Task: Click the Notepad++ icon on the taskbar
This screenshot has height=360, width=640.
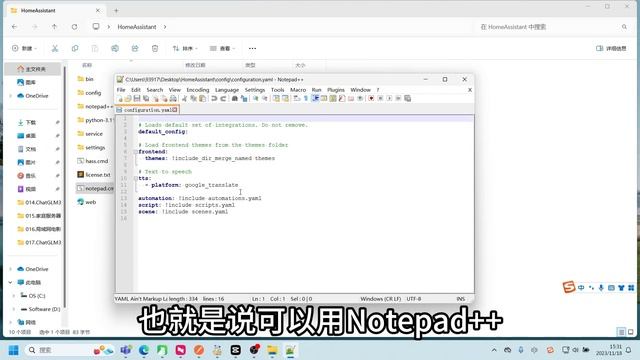Action: [x=290, y=350]
